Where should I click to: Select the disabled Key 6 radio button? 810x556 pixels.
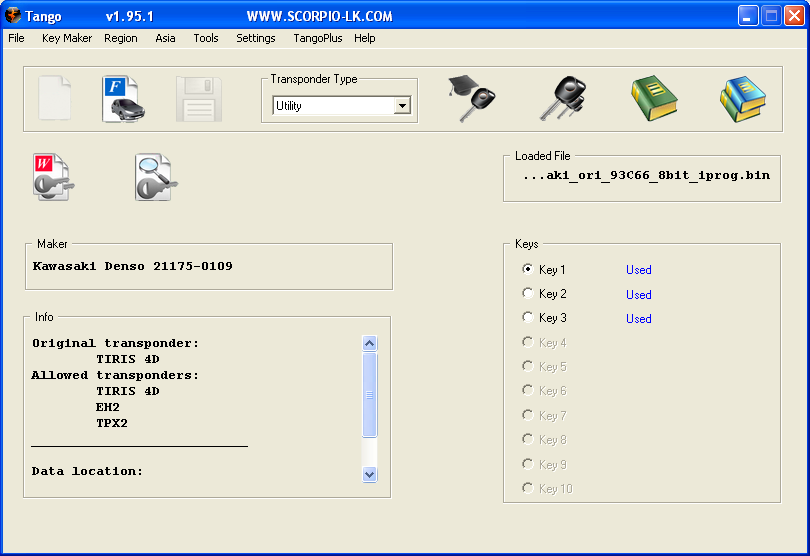pos(527,390)
